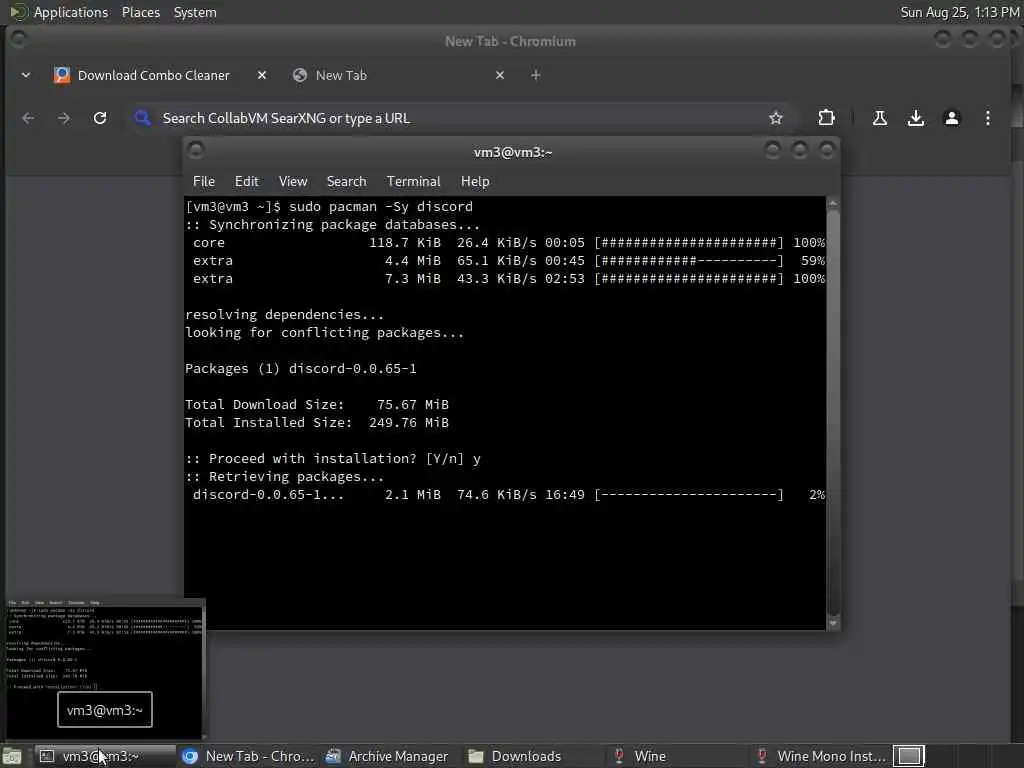Click the discord download progress bar at 2%
The width and height of the screenshot is (1024, 768).
689,494
